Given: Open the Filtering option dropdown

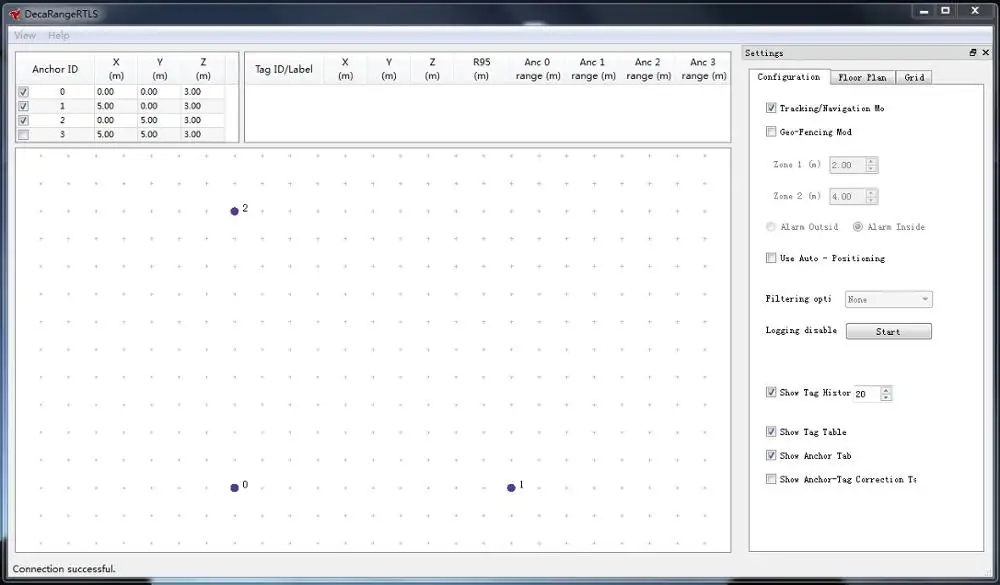Looking at the screenshot, I should (x=888, y=299).
